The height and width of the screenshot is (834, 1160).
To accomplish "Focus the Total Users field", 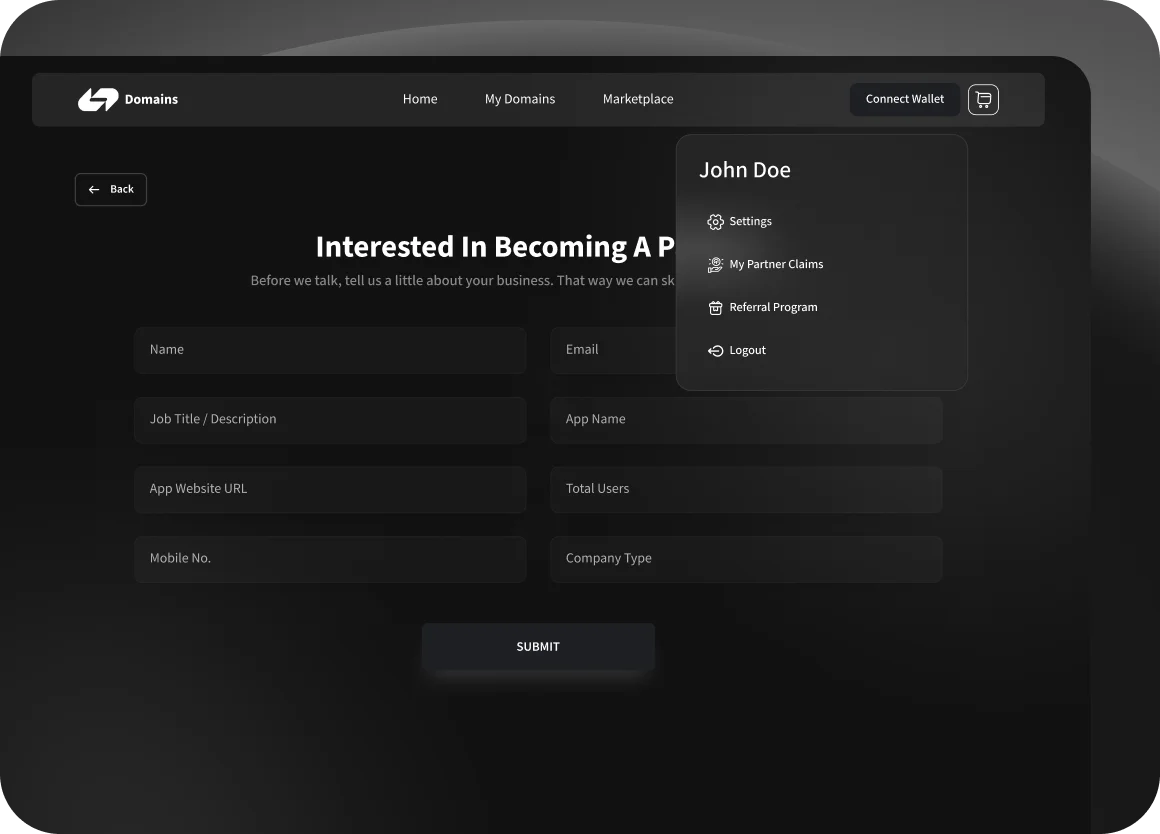I will tap(746, 489).
